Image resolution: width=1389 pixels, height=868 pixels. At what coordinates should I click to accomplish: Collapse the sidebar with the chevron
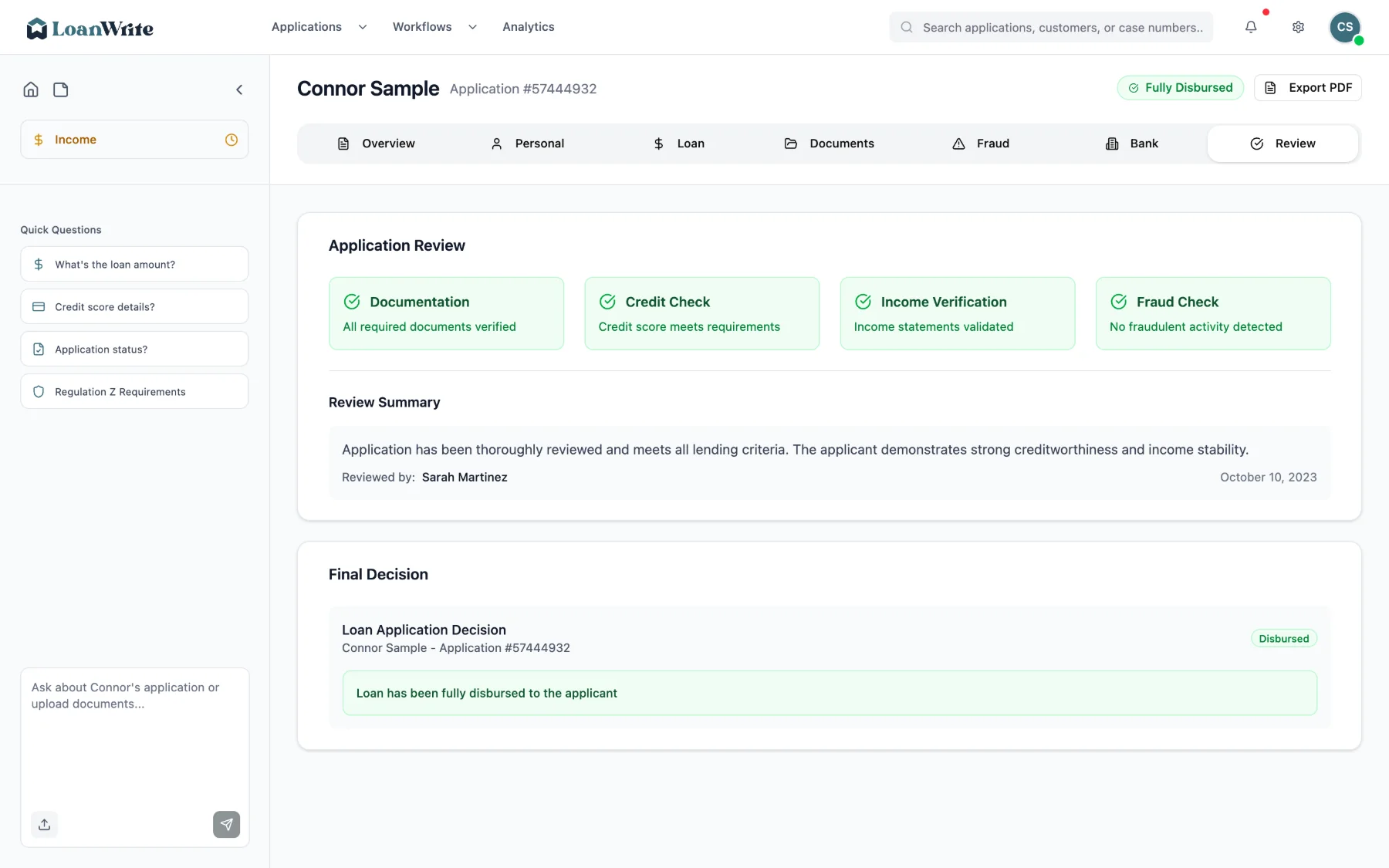coord(239,90)
